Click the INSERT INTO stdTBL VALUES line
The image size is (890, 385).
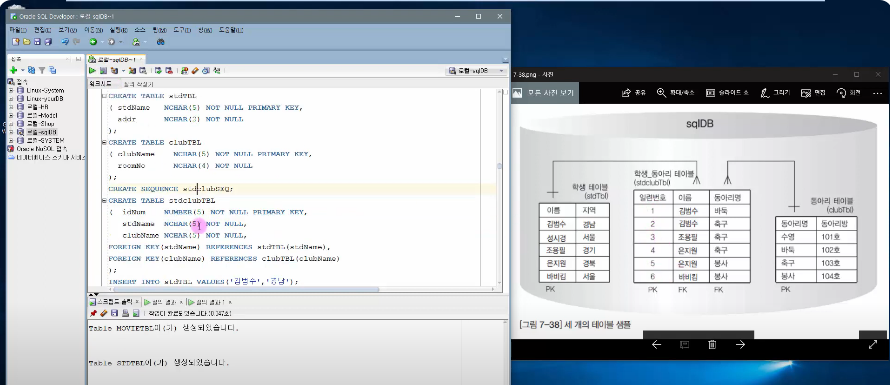(x=203, y=281)
